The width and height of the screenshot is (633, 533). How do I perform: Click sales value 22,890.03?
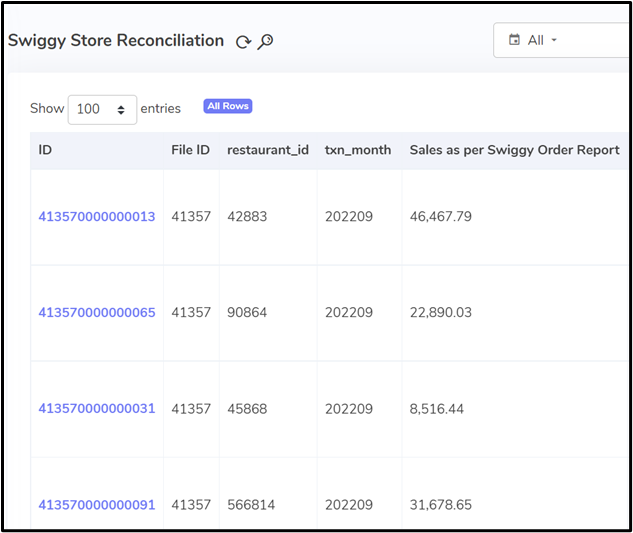(441, 313)
